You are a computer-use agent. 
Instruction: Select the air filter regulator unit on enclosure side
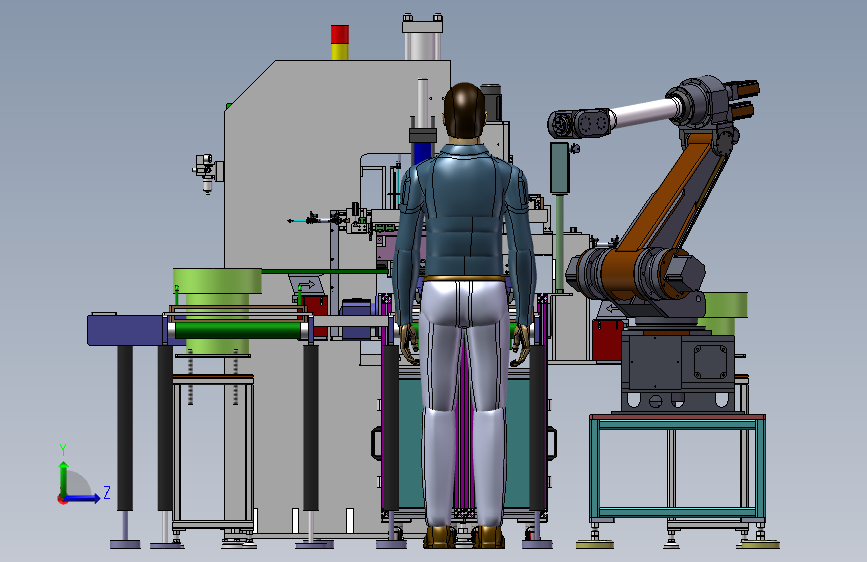(207, 173)
